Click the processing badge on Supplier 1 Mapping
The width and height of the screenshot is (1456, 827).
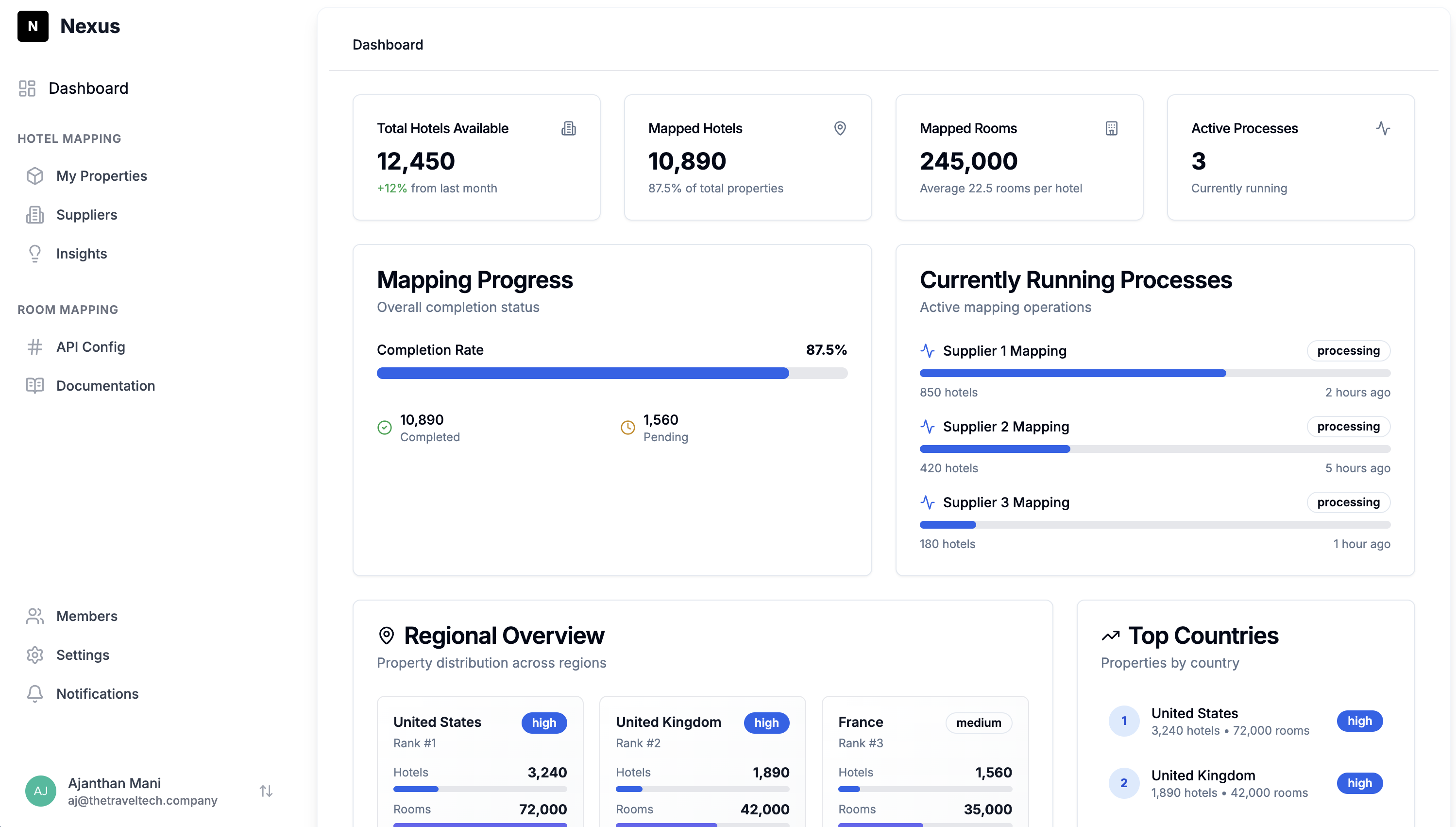coord(1348,350)
